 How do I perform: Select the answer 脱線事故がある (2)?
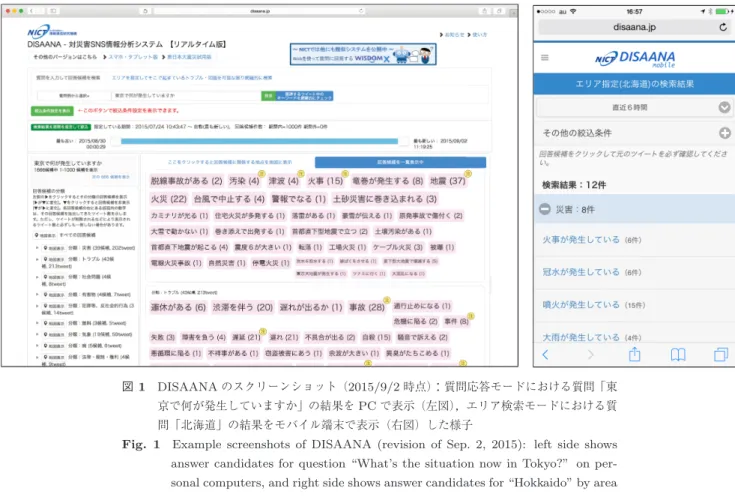tap(186, 181)
